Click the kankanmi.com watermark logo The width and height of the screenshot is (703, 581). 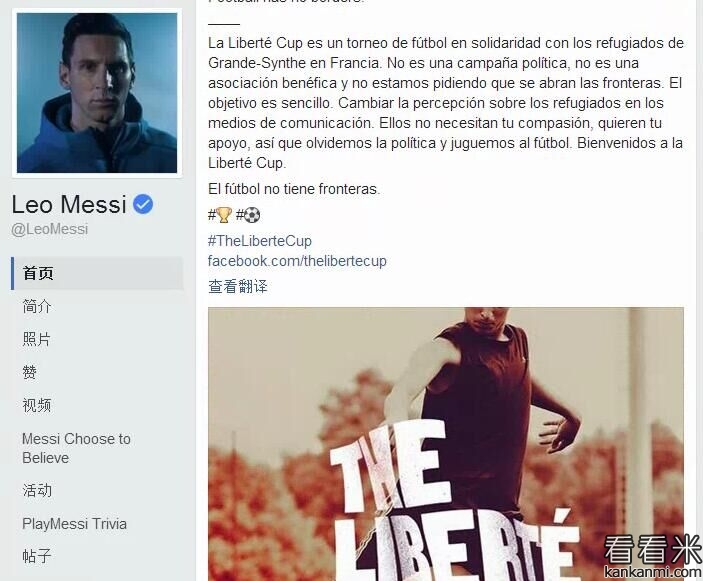(653, 557)
